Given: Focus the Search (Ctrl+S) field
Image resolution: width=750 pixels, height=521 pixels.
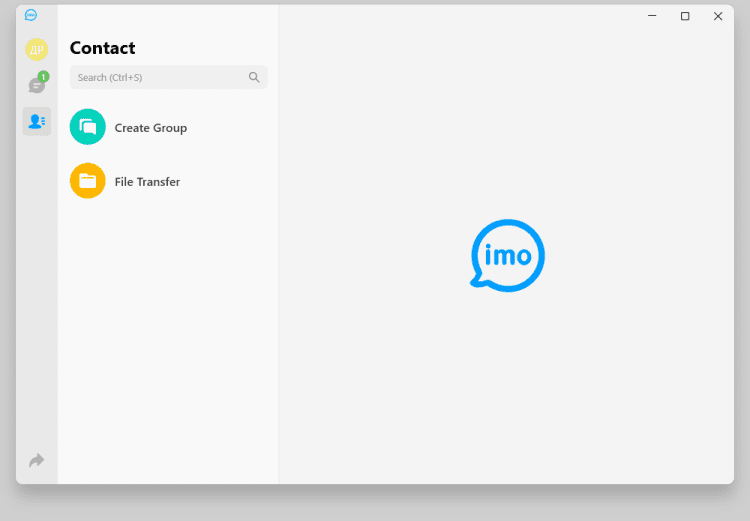Looking at the screenshot, I should point(168,77).
